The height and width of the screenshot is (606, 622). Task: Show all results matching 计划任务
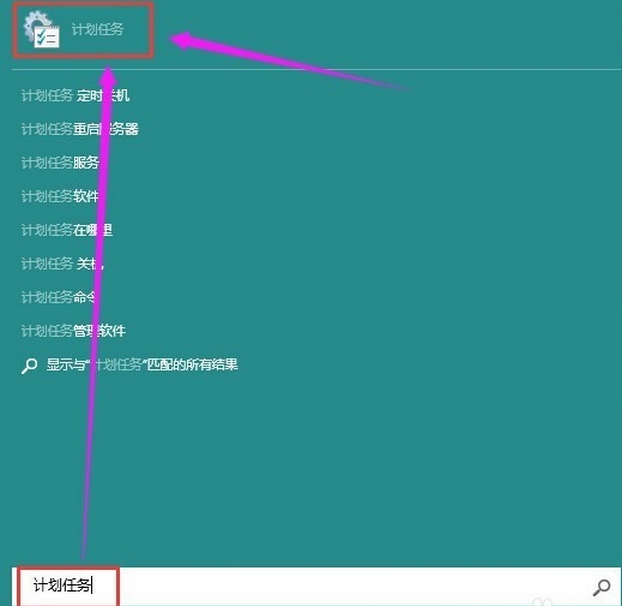click(x=130, y=365)
